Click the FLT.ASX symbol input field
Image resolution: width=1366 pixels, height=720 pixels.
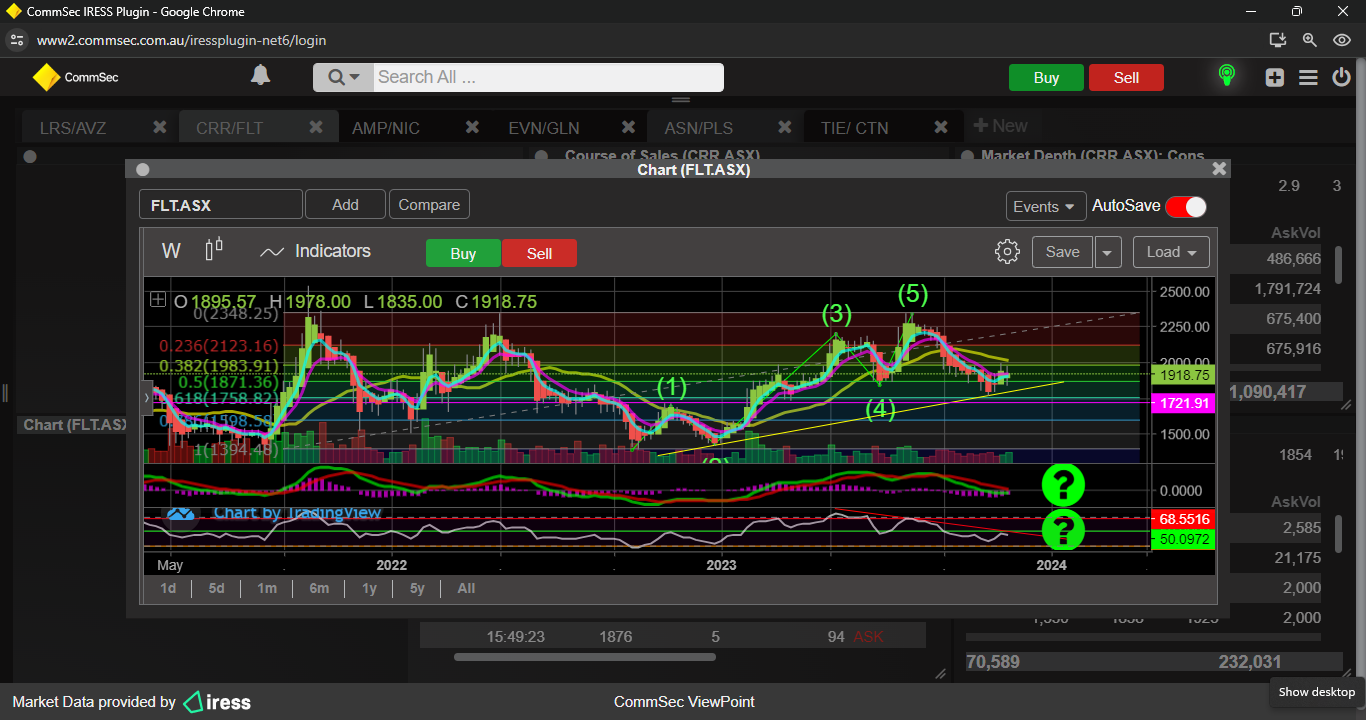(x=221, y=205)
